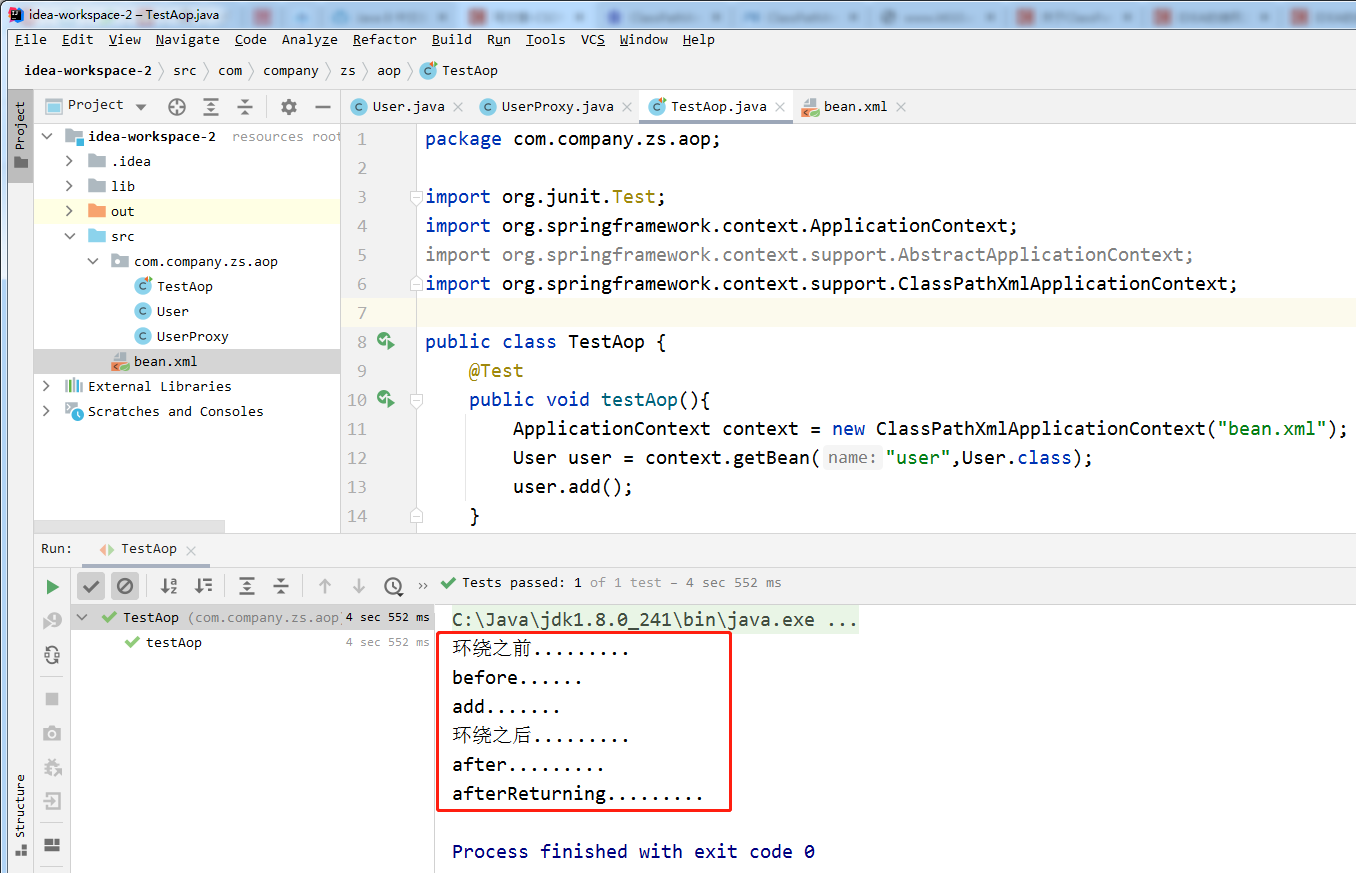Click TestAop breadcrumb in navigation bar
Screen dimensions: 1356x873
pyautogui.click(x=459, y=71)
